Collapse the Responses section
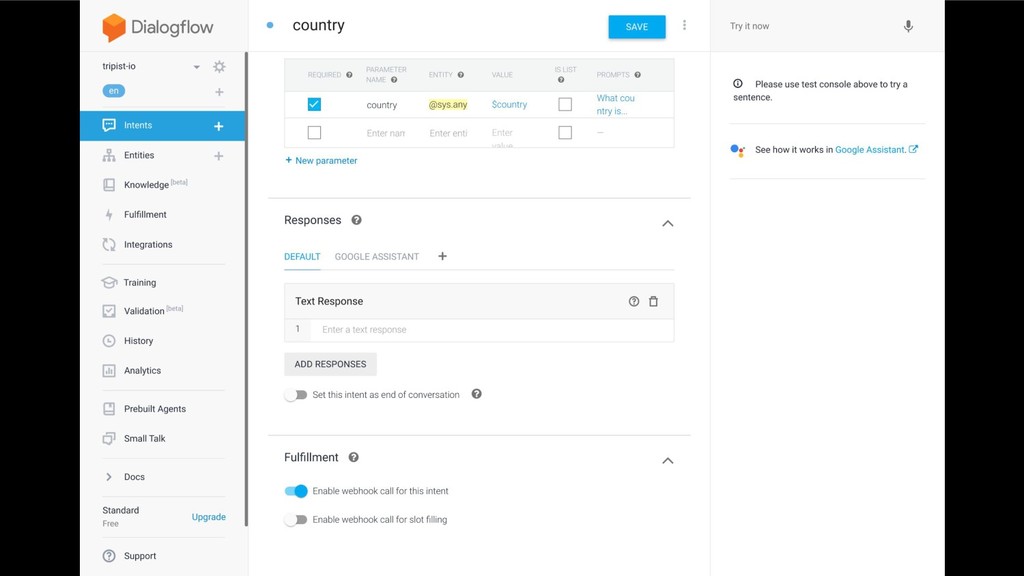1024x576 pixels. point(667,223)
